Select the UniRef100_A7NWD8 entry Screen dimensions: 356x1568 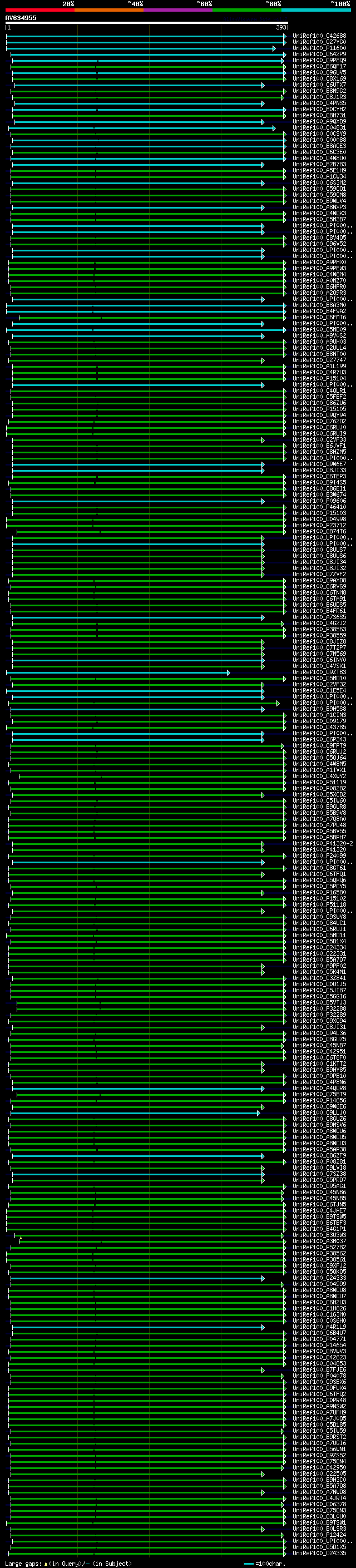point(319,1492)
